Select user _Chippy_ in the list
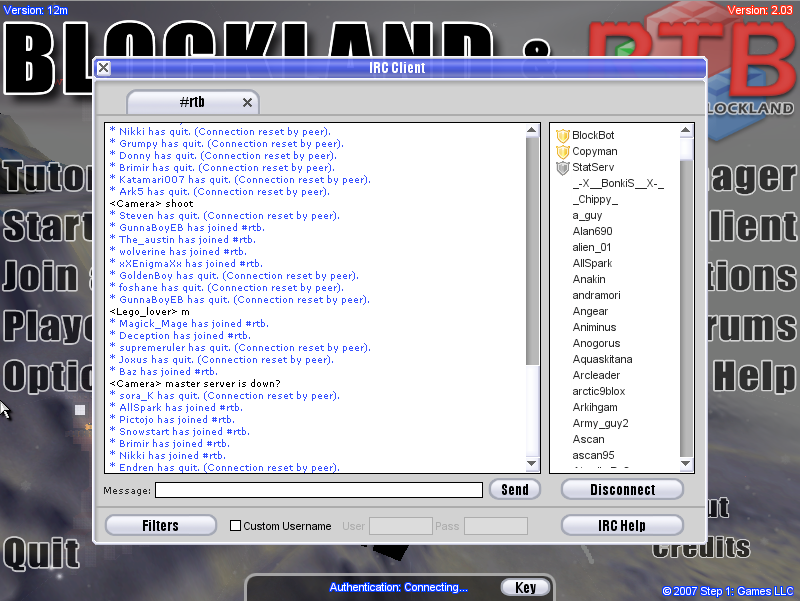 pyautogui.click(x=595, y=199)
